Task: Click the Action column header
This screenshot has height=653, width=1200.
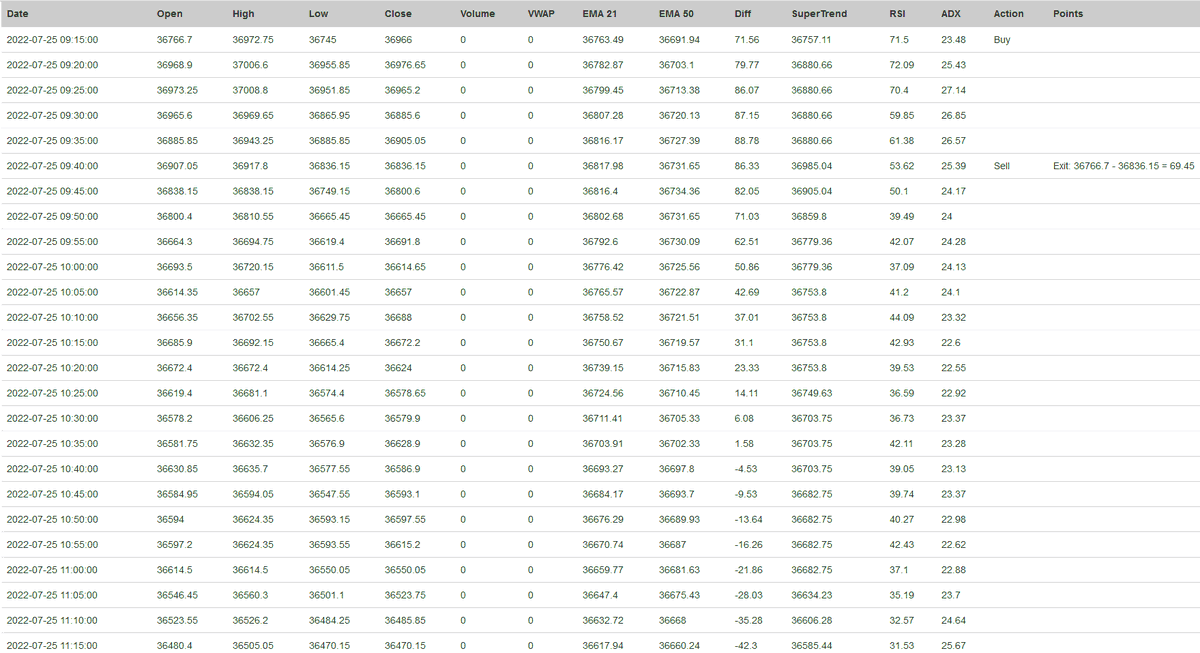Action: point(1009,14)
